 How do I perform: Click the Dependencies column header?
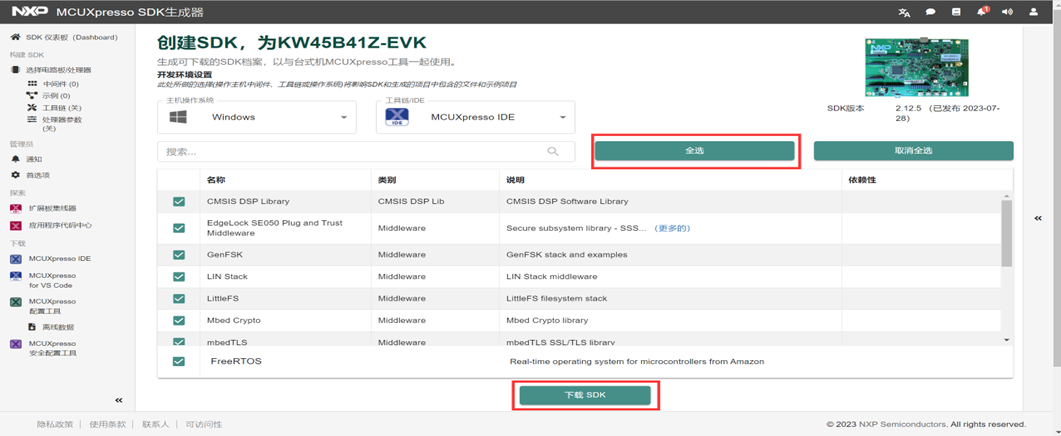[863, 181]
